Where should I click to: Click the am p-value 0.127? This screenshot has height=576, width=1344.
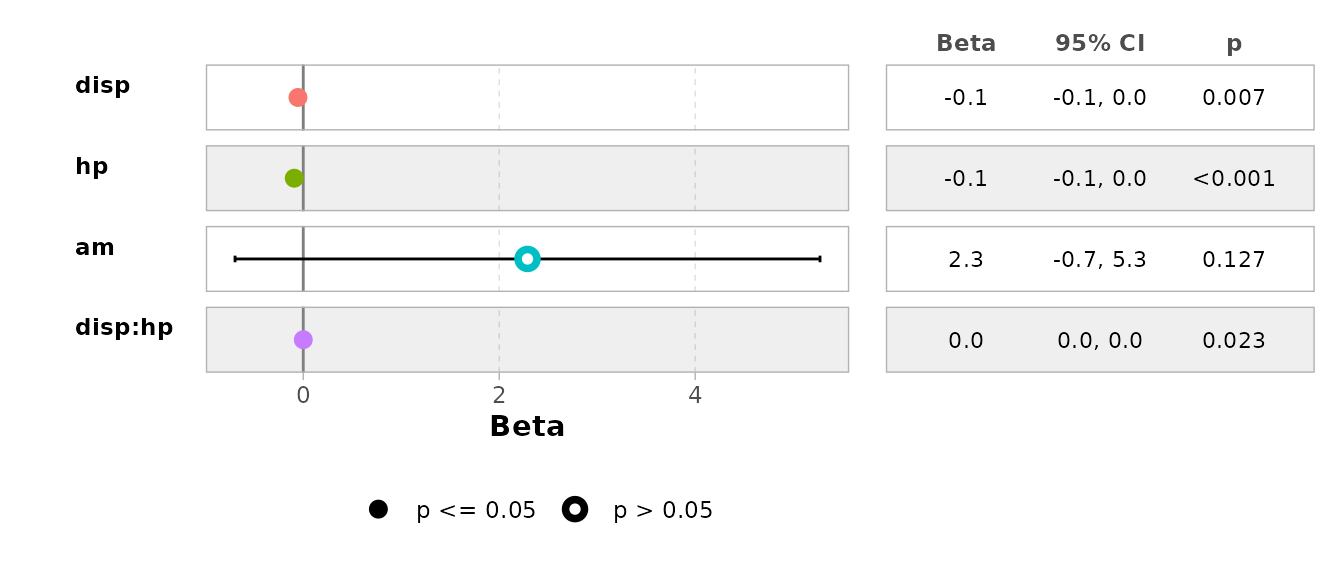[1234, 260]
